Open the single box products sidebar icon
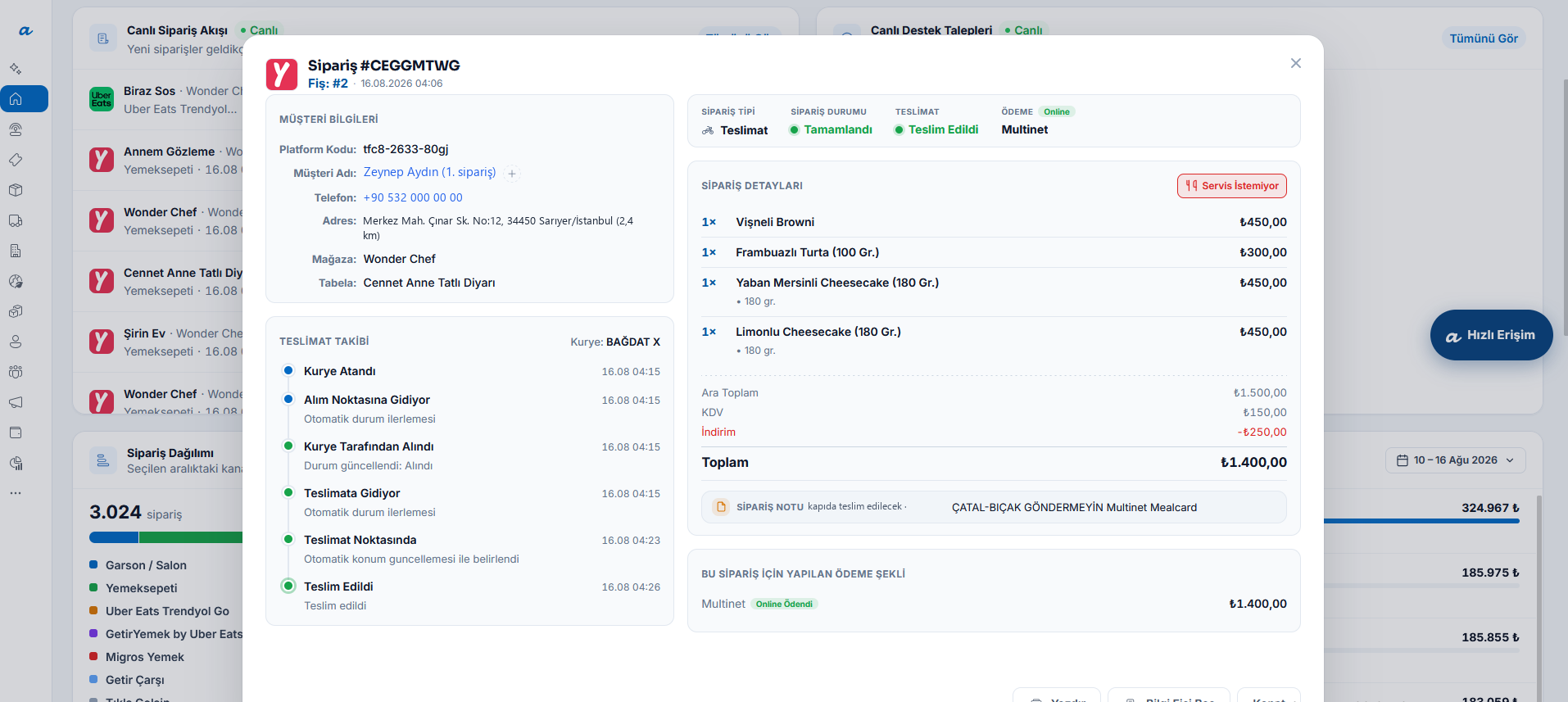 (16, 190)
